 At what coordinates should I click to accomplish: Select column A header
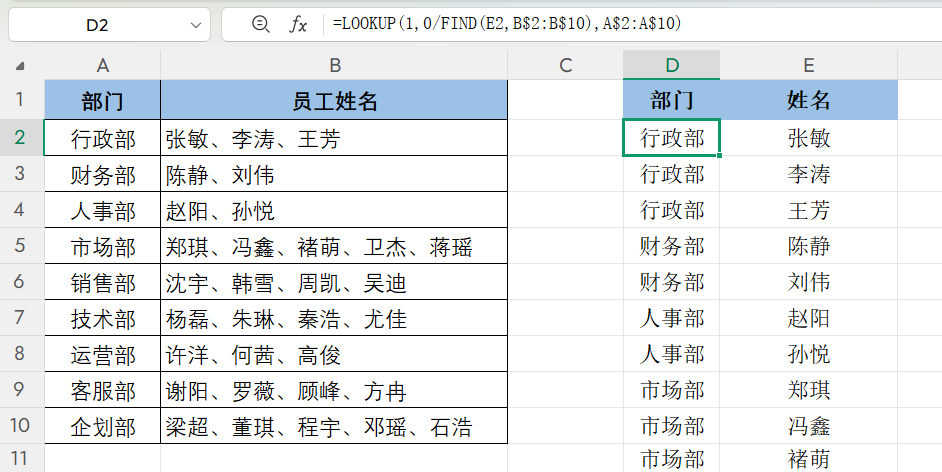coord(102,66)
